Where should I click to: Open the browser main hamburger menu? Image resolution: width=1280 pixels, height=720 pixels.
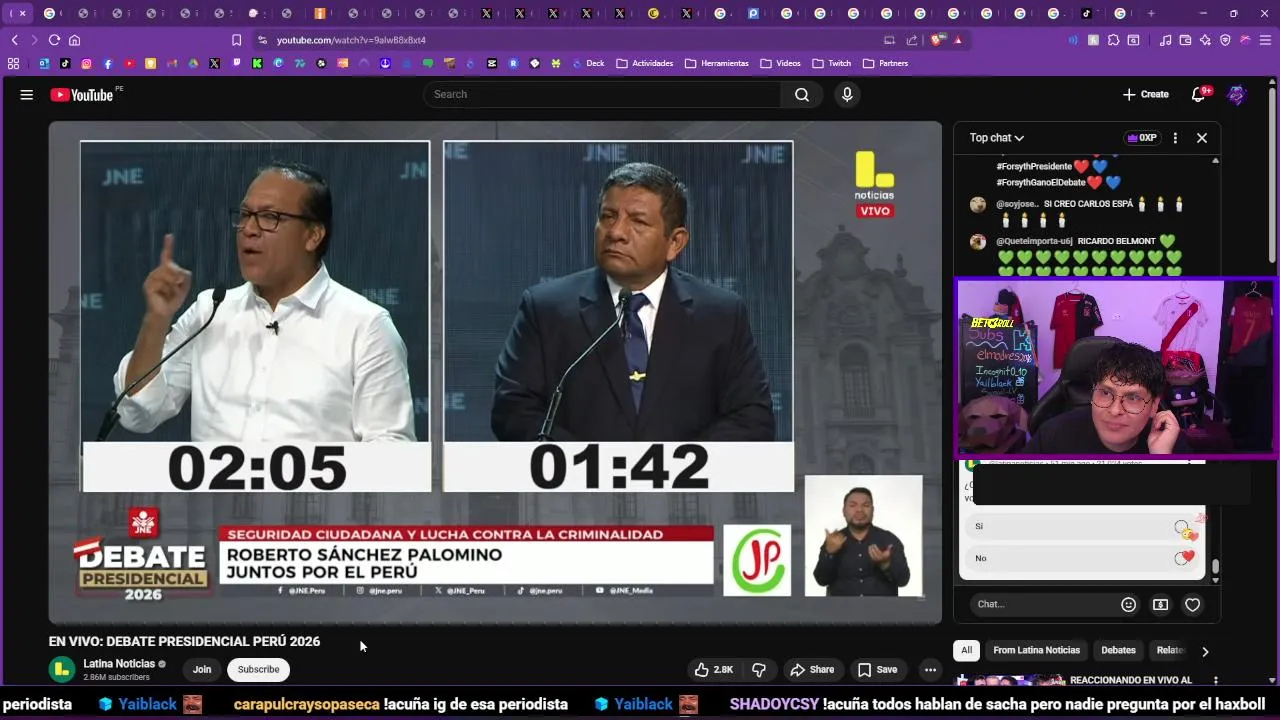click(x=1265, y=40)
